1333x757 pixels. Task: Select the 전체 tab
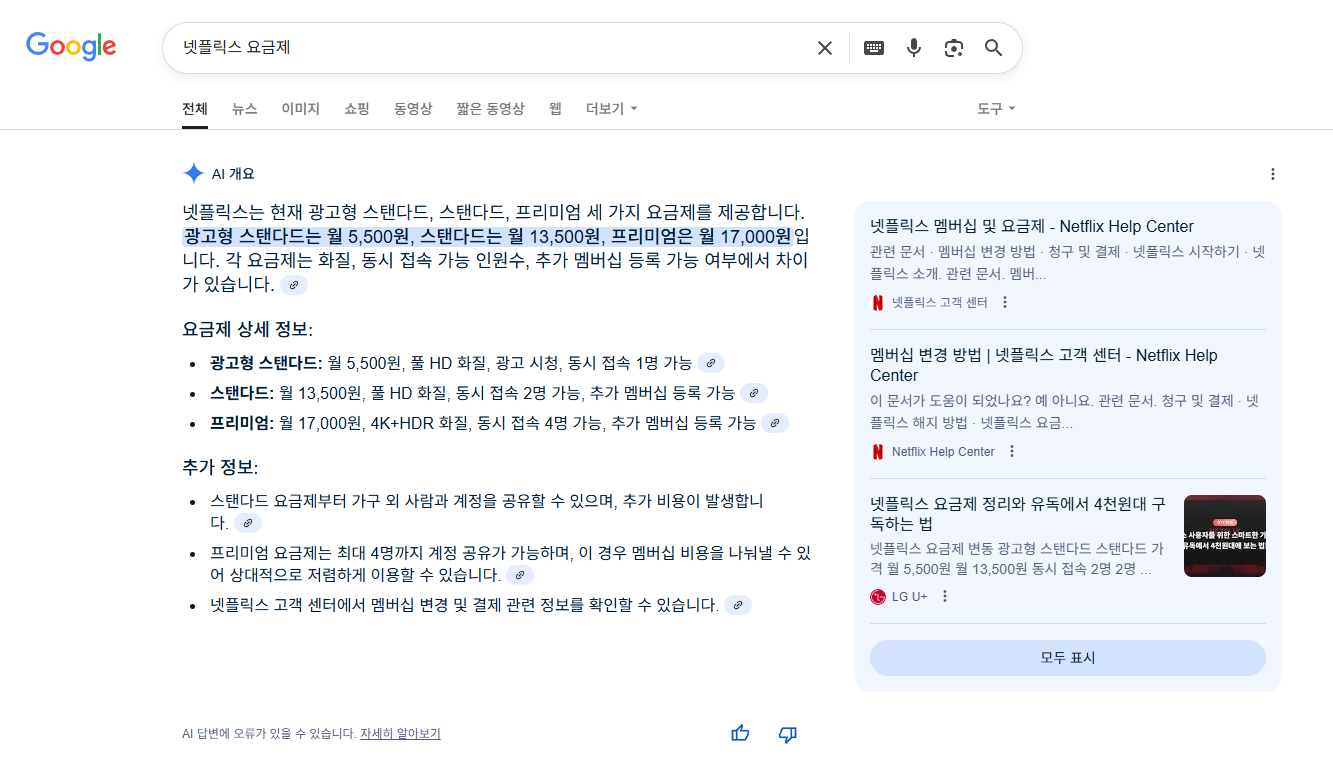195,108
